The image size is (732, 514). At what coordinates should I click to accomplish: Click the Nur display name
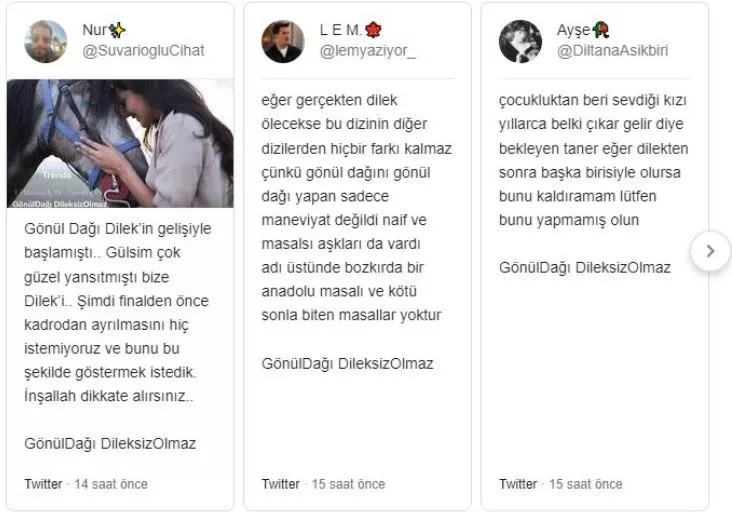pos(94,30)
